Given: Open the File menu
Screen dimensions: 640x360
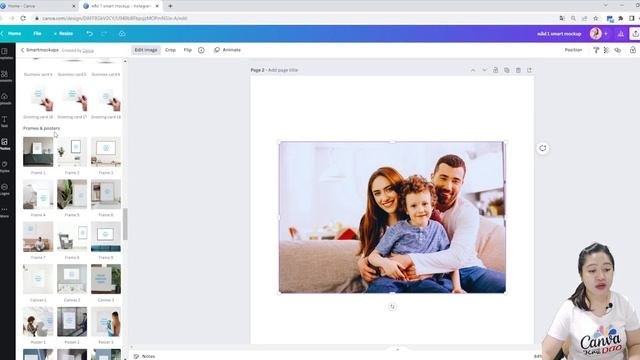Looking at the screenshot, I should click(37, 33).
